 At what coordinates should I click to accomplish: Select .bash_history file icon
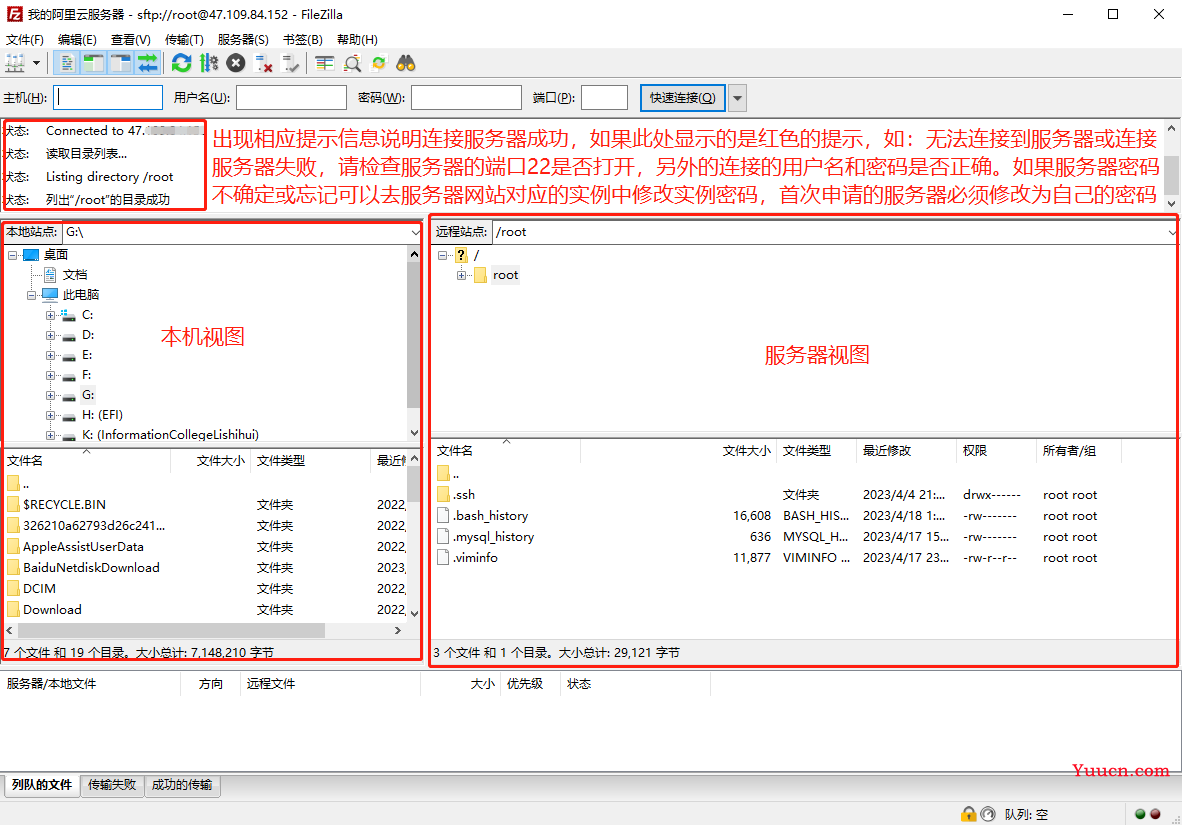pos(443,516)
